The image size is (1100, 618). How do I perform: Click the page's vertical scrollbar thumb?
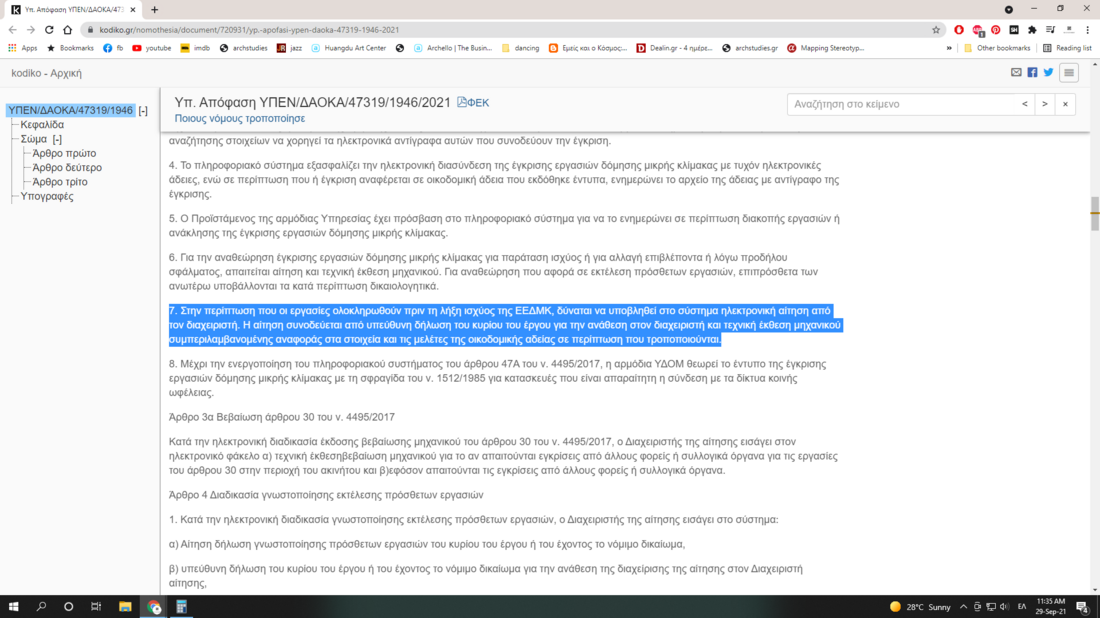[x=1095, y=210]
